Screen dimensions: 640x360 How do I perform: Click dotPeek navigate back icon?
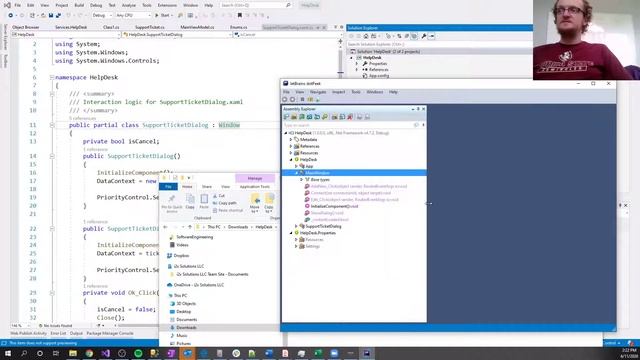284,100
